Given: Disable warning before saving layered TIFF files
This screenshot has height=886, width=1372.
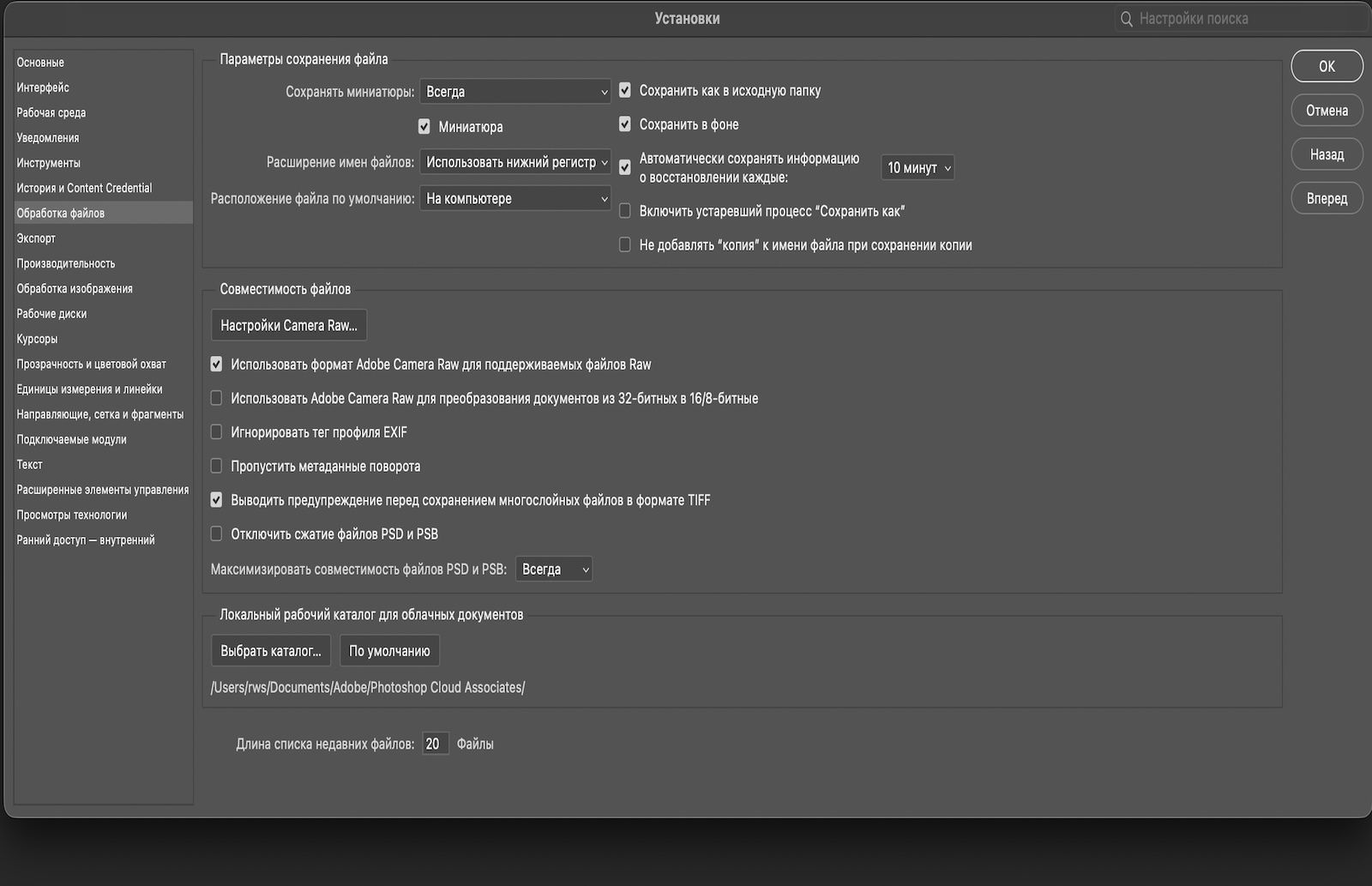Looking at the screenshot, I should [216, 499].
